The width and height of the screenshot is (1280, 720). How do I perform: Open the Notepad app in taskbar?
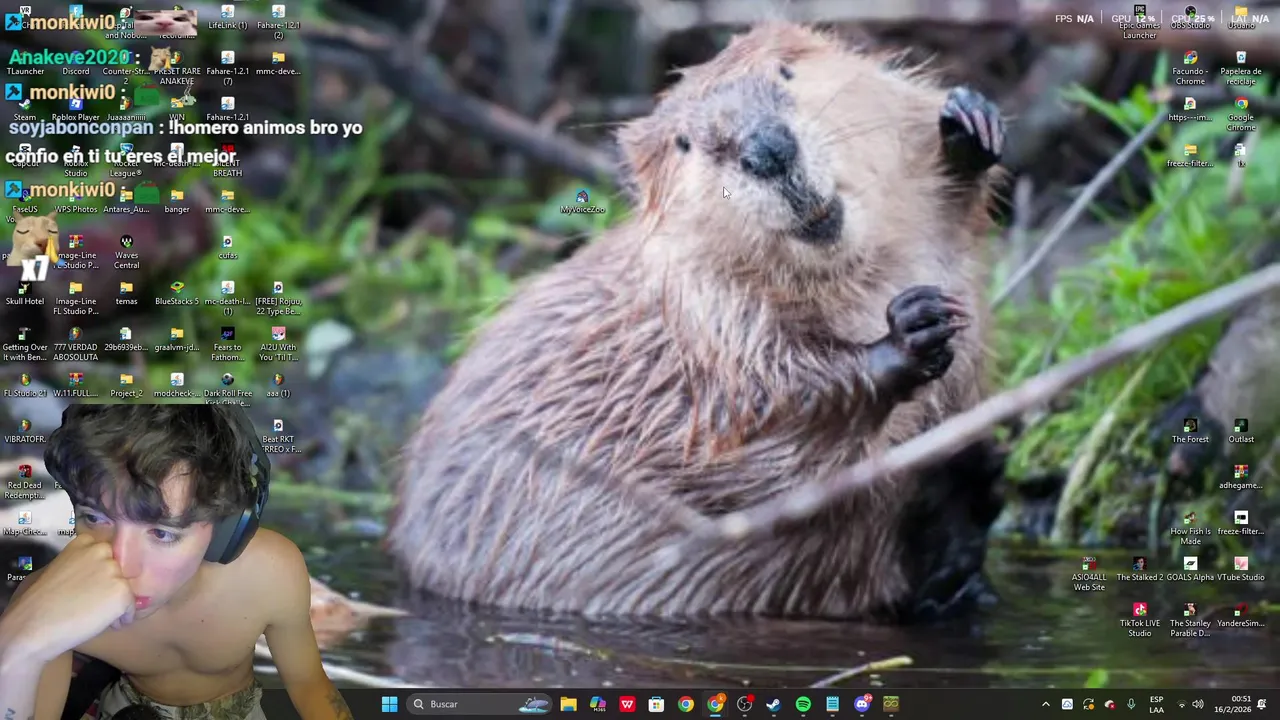(x=832, y=704)
